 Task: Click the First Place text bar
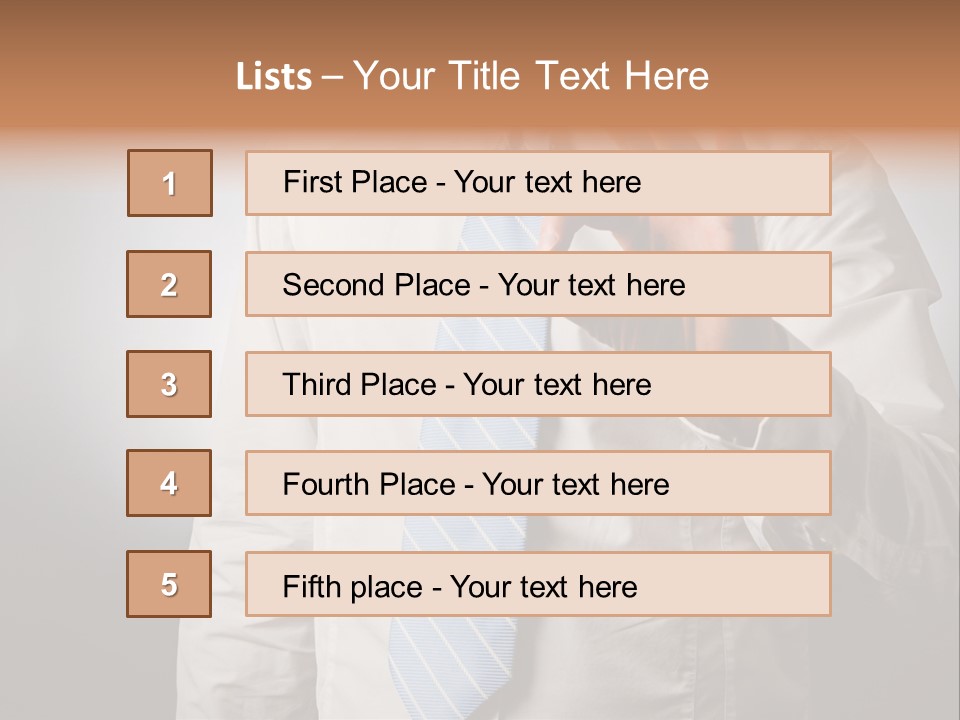click(538, 183)
